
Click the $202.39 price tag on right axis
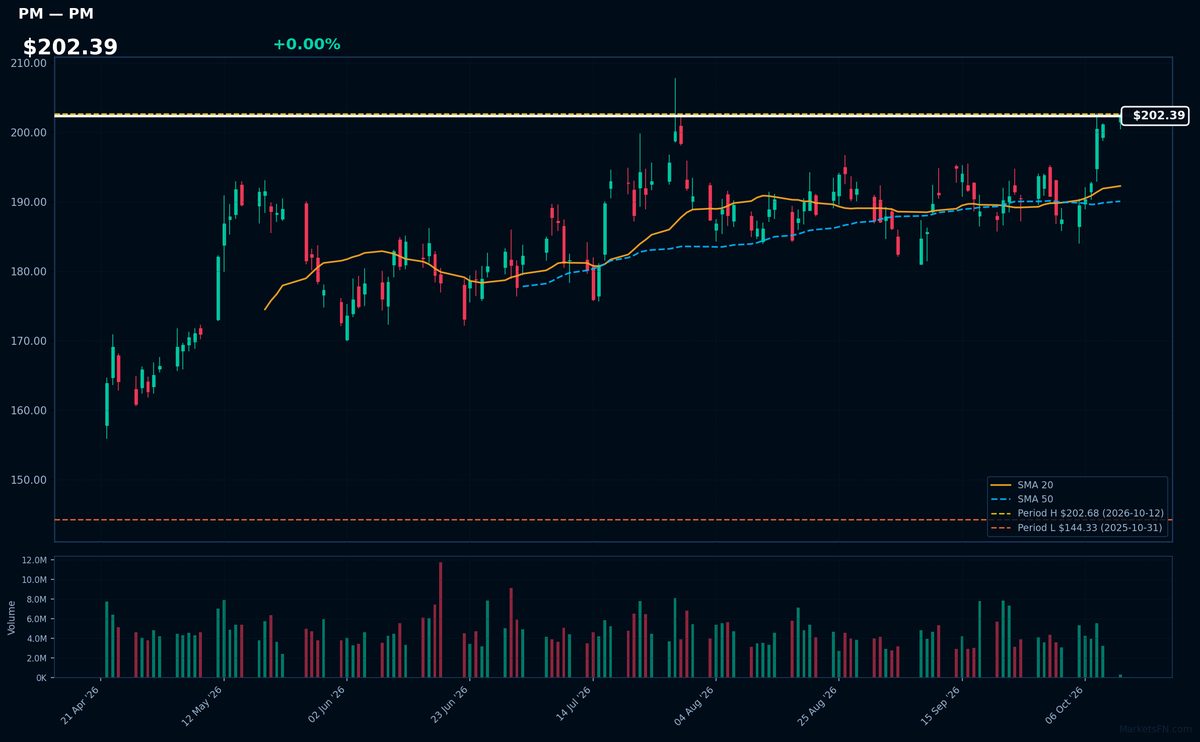1155,116
